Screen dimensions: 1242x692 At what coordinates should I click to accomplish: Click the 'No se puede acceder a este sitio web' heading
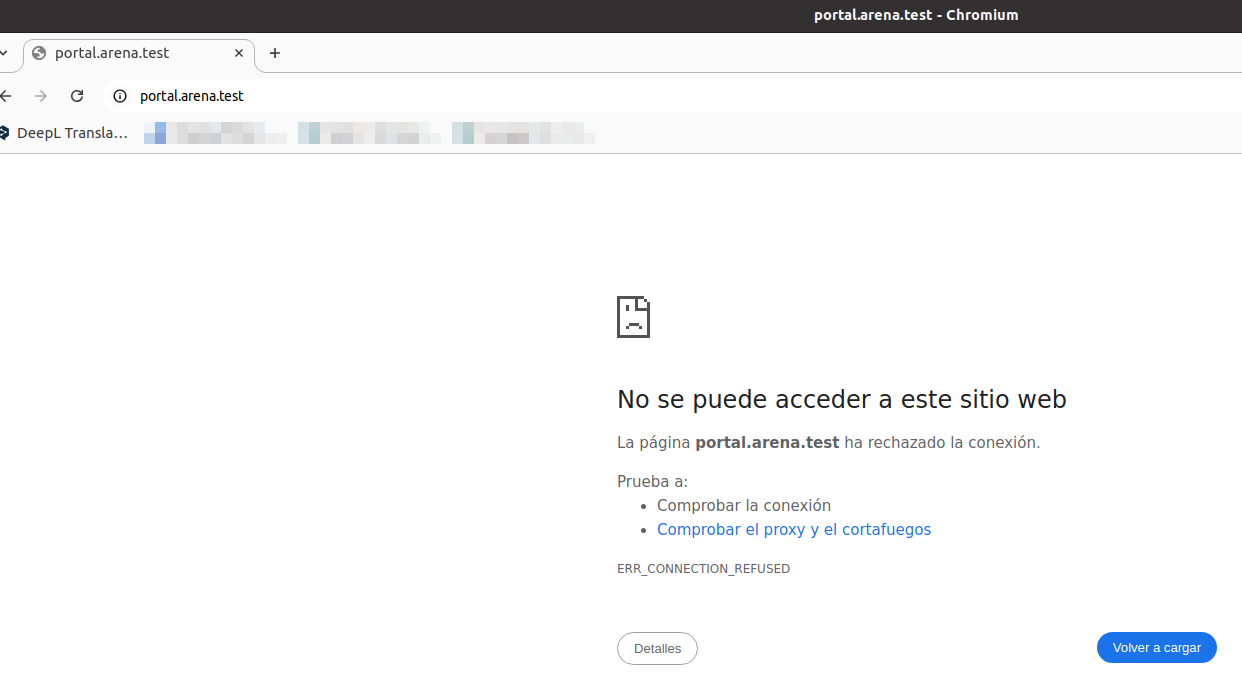(842, 399)
